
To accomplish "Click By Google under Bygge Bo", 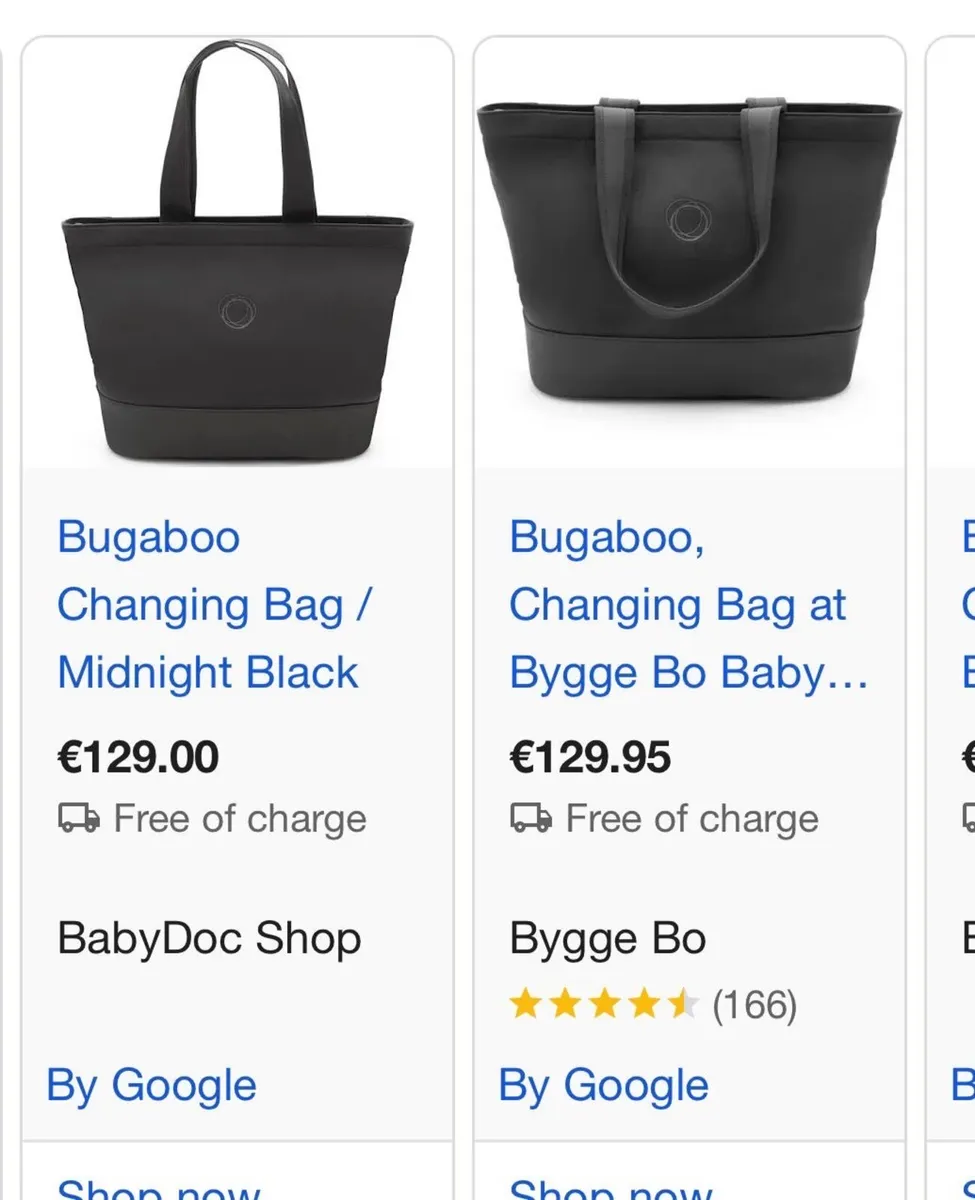I will click(602, 1085).
